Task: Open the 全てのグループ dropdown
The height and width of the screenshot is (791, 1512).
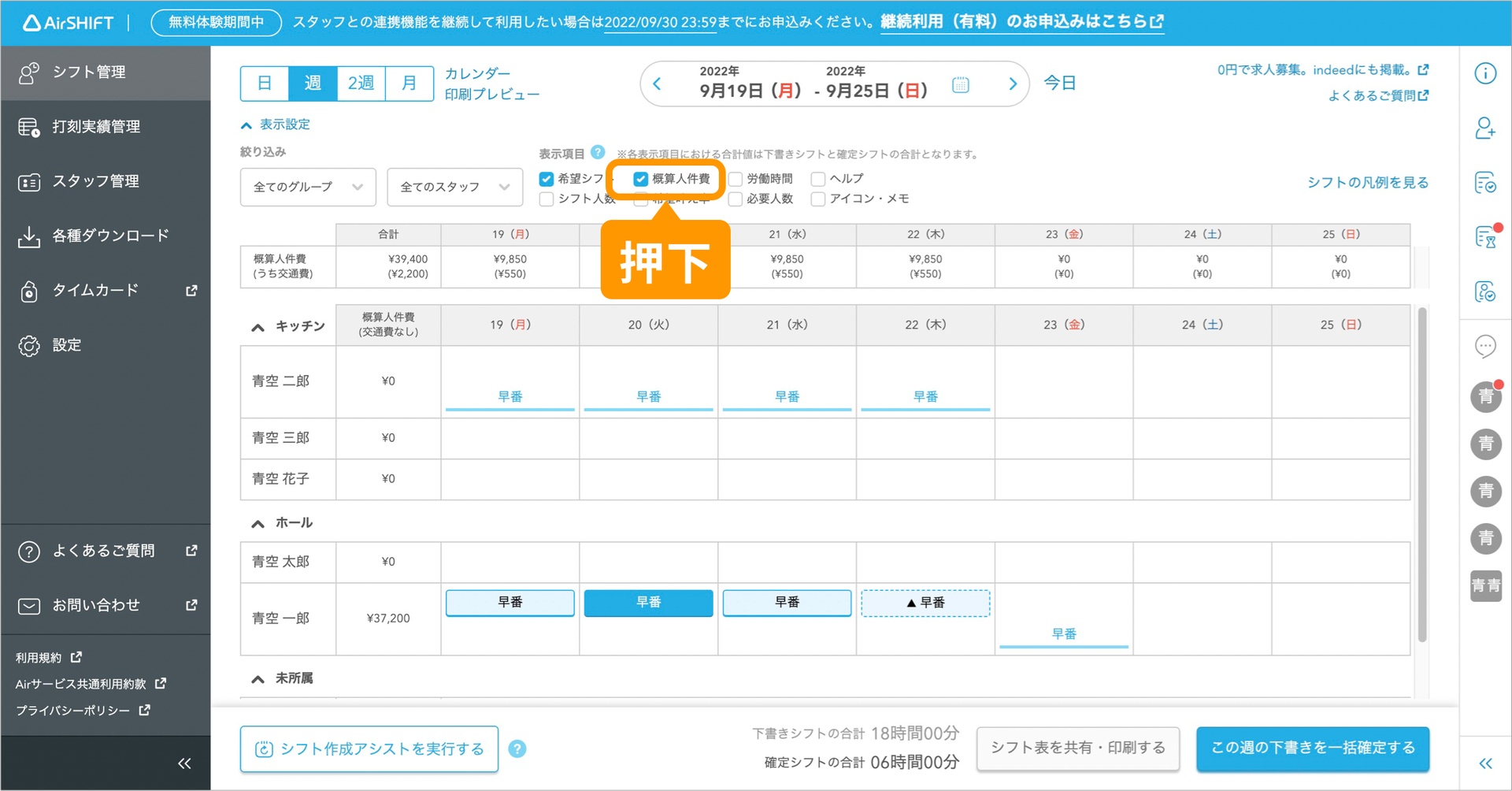Action: tap(307, 187)
